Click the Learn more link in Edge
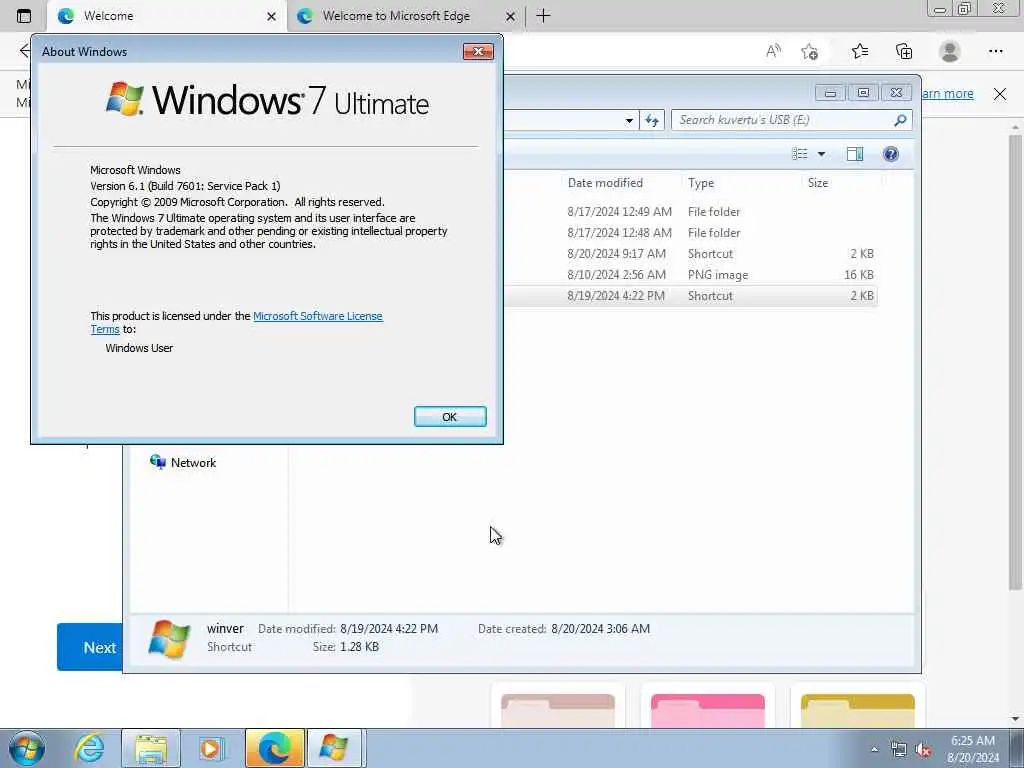 (x=948, y=93)
